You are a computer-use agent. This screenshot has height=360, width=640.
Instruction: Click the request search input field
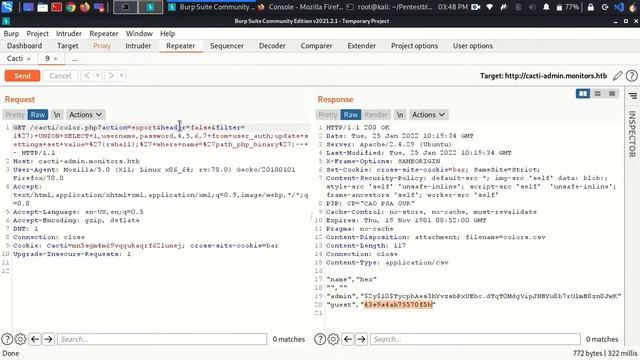click(162, 339)
